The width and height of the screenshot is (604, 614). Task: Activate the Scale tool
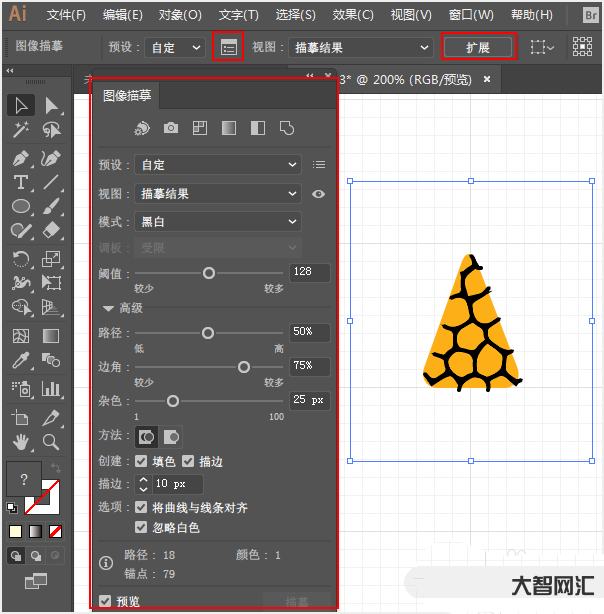pos(51,259)
